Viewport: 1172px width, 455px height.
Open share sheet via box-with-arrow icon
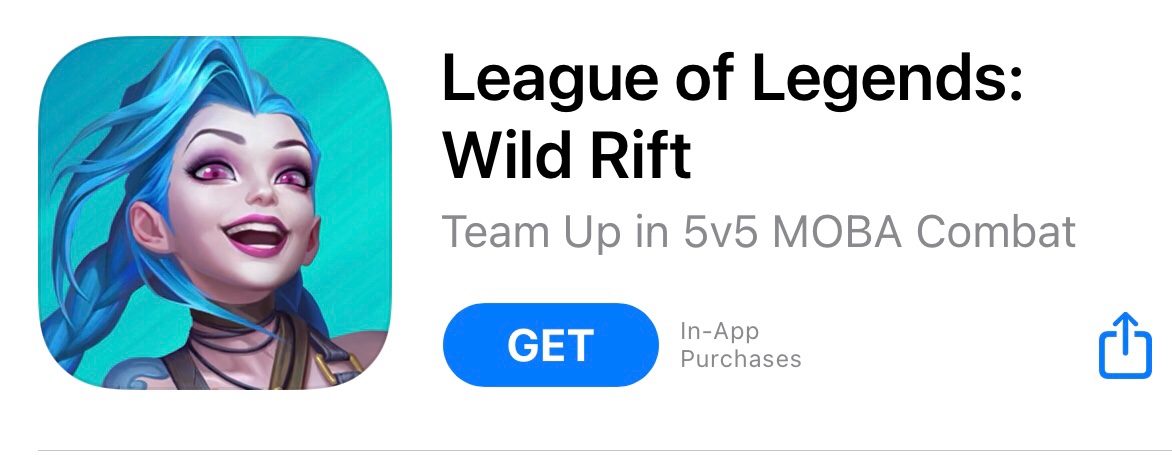tap(1124, 345)
